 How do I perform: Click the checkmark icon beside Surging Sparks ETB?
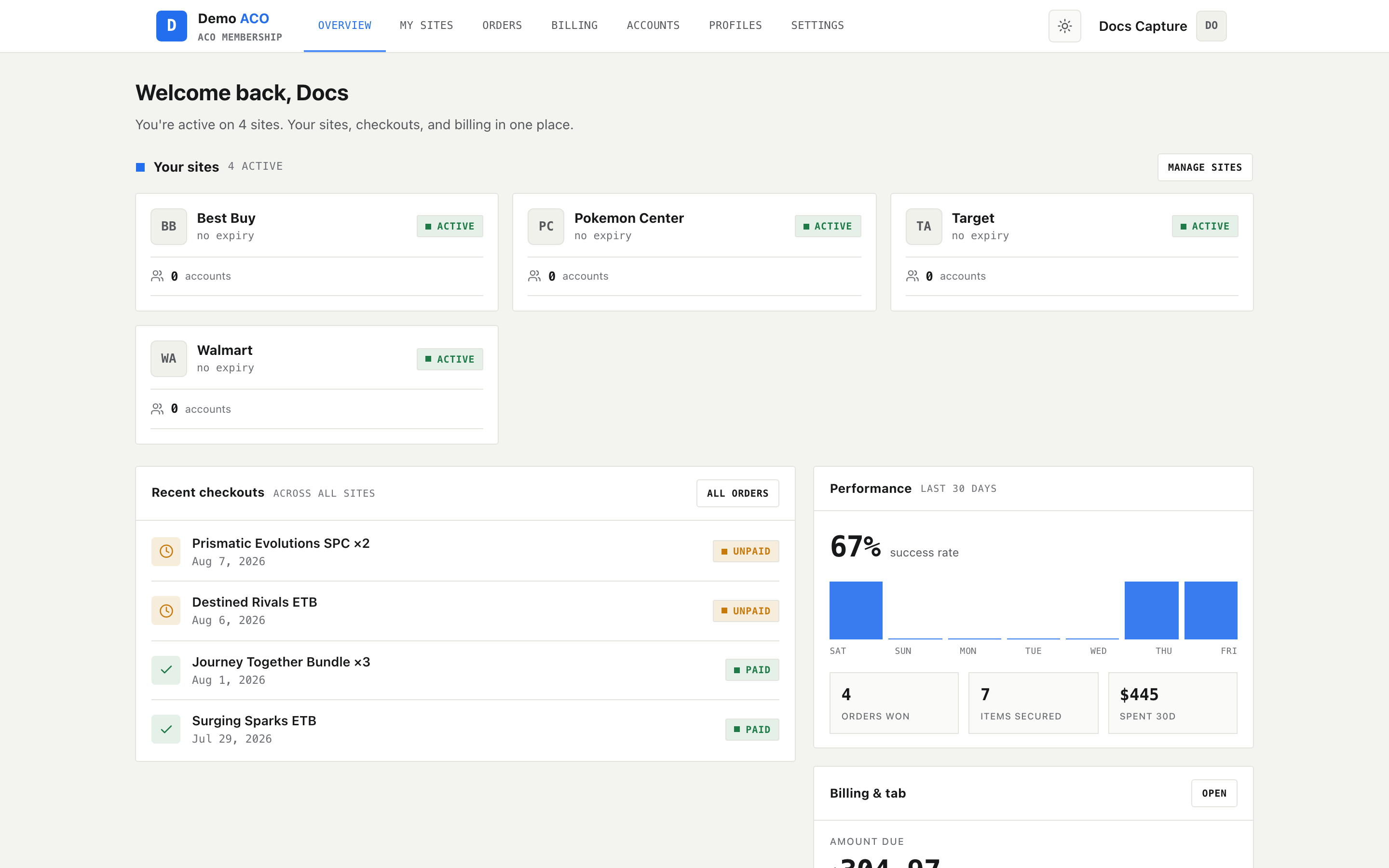coord(166,729)
